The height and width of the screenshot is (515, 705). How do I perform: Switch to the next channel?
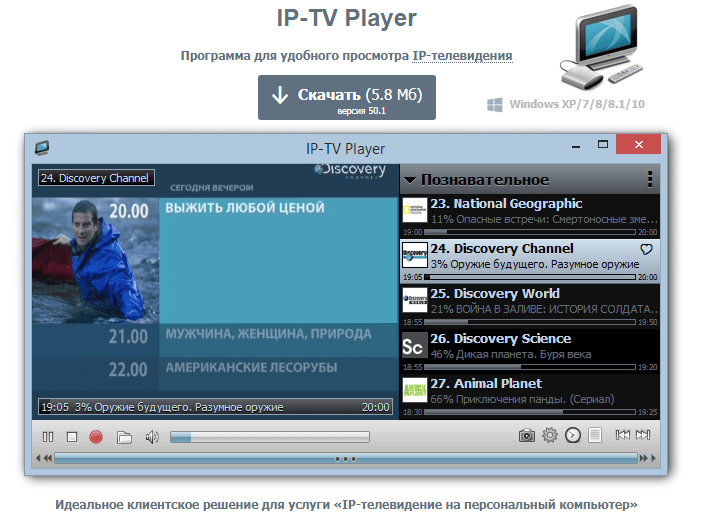tap(643, 435)
